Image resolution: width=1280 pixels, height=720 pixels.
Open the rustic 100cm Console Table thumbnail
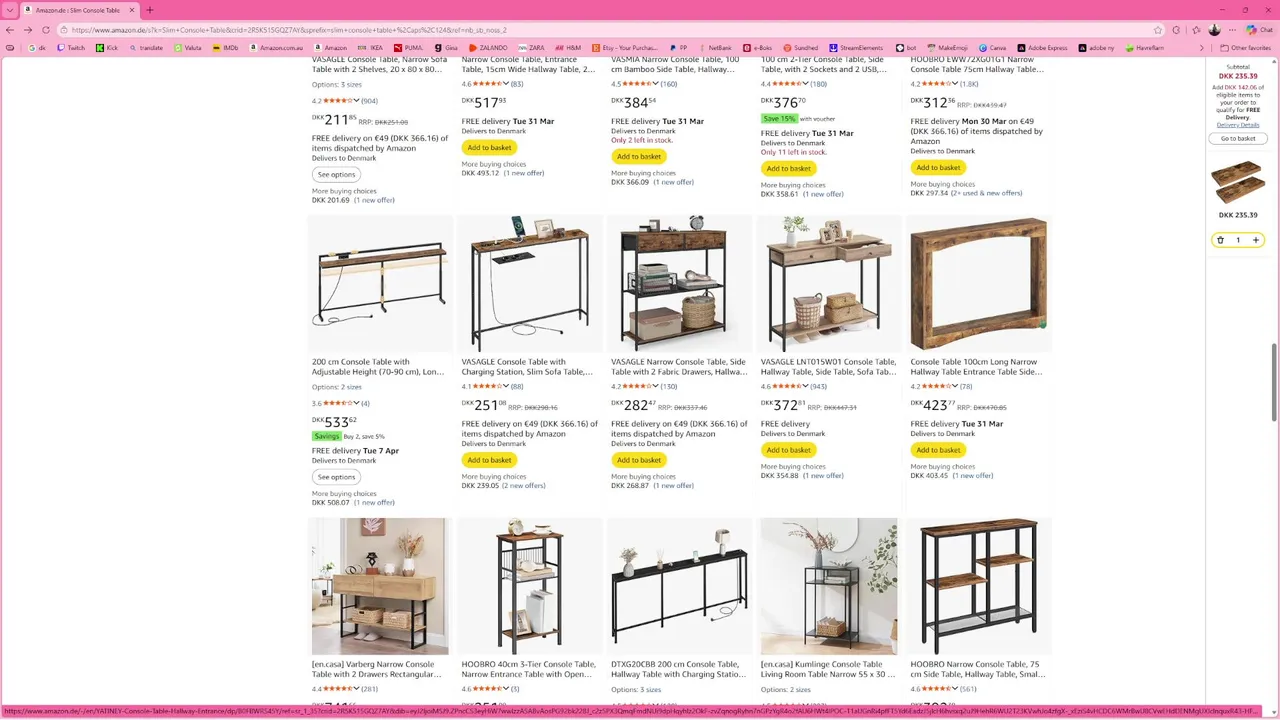click(978, 283)
